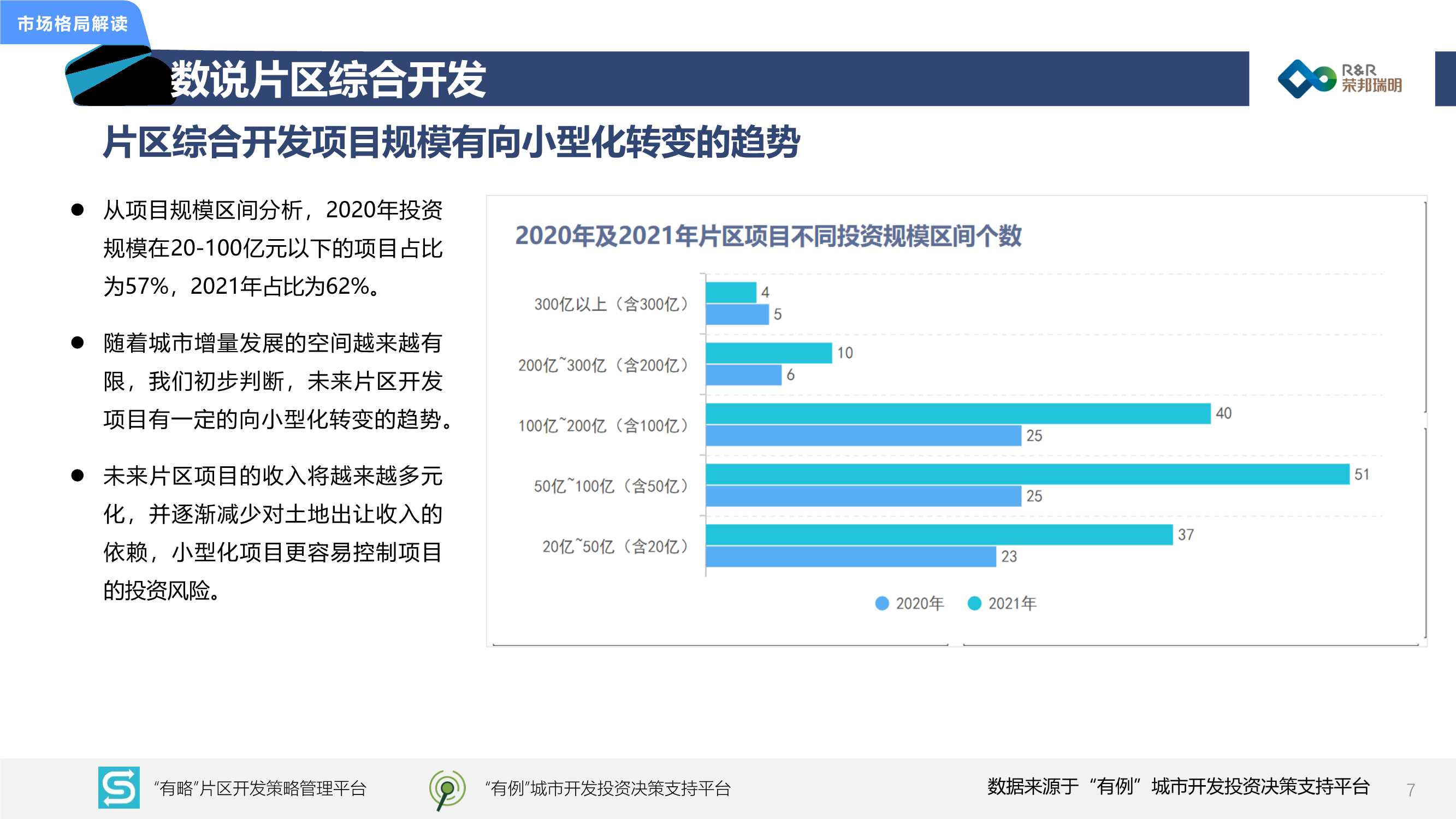Click bullet text starting 随着城市增量发展
This screenshot has width=1456, height=819.
(x=277, y=381)
